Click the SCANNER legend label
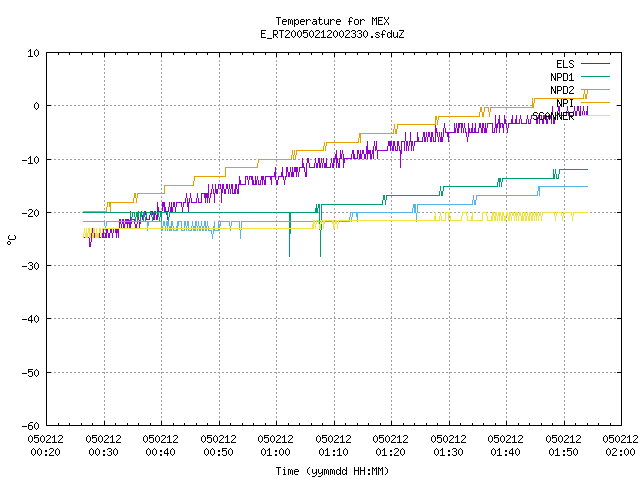Image resolution: width=640 pixels, height=480 pixels. pos(553,116)
